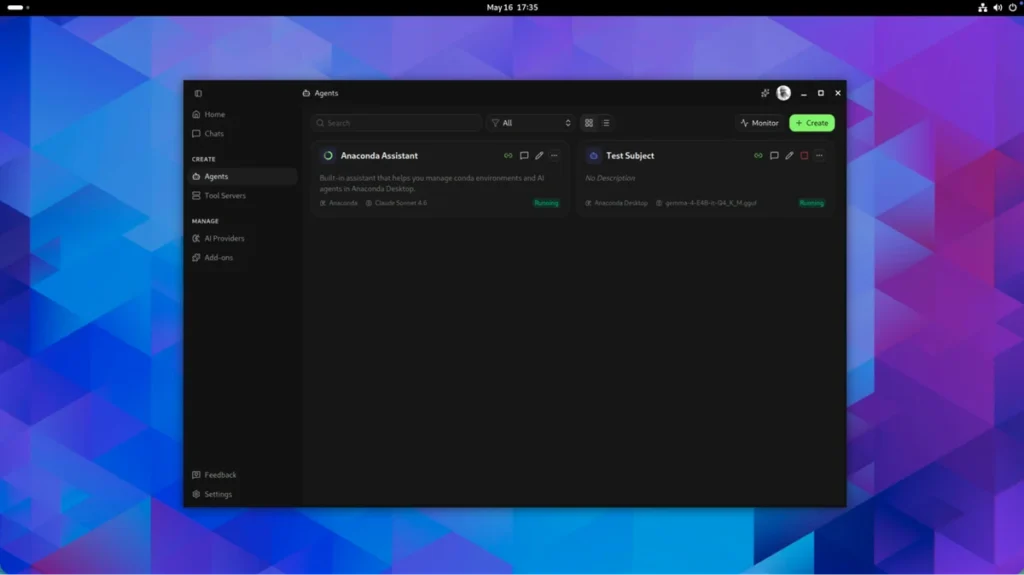The height and width of the screenshot is (575, 1024).
Task: Open the clock showing May 16 17:35
Action: click(x=512, y=7)
